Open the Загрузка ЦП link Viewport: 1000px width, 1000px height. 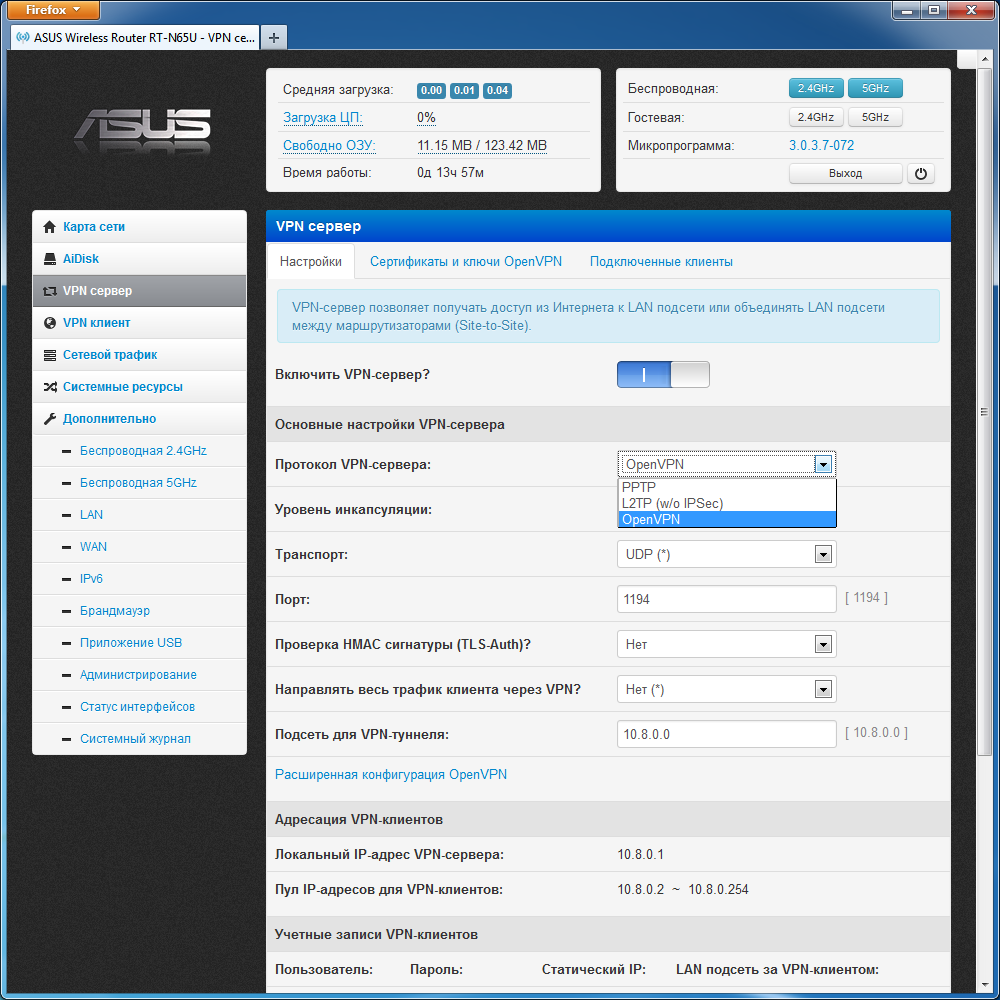322,117
